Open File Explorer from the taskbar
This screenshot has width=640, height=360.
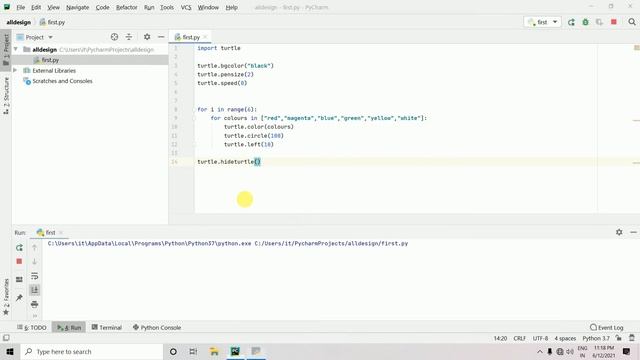tap(214, 351)
